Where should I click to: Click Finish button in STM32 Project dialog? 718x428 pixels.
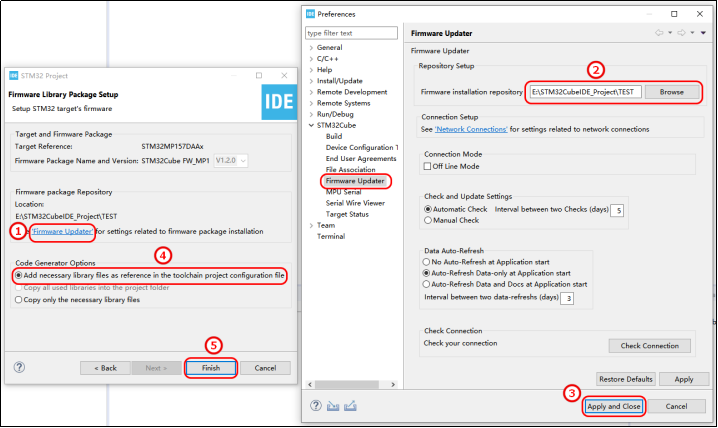click(211, 368)
